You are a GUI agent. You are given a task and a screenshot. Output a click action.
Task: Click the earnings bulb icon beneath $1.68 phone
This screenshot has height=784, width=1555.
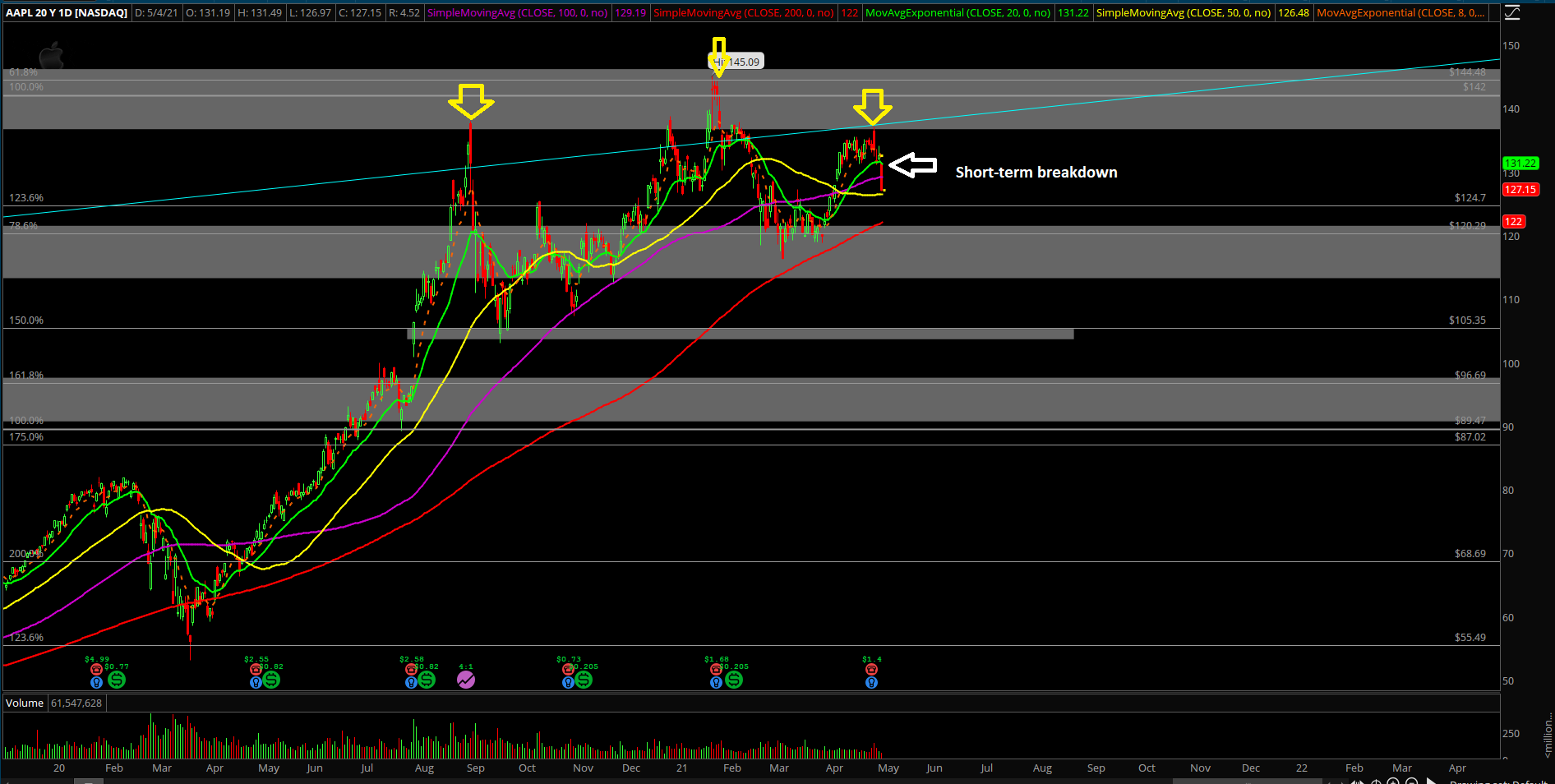coord(717,682)
